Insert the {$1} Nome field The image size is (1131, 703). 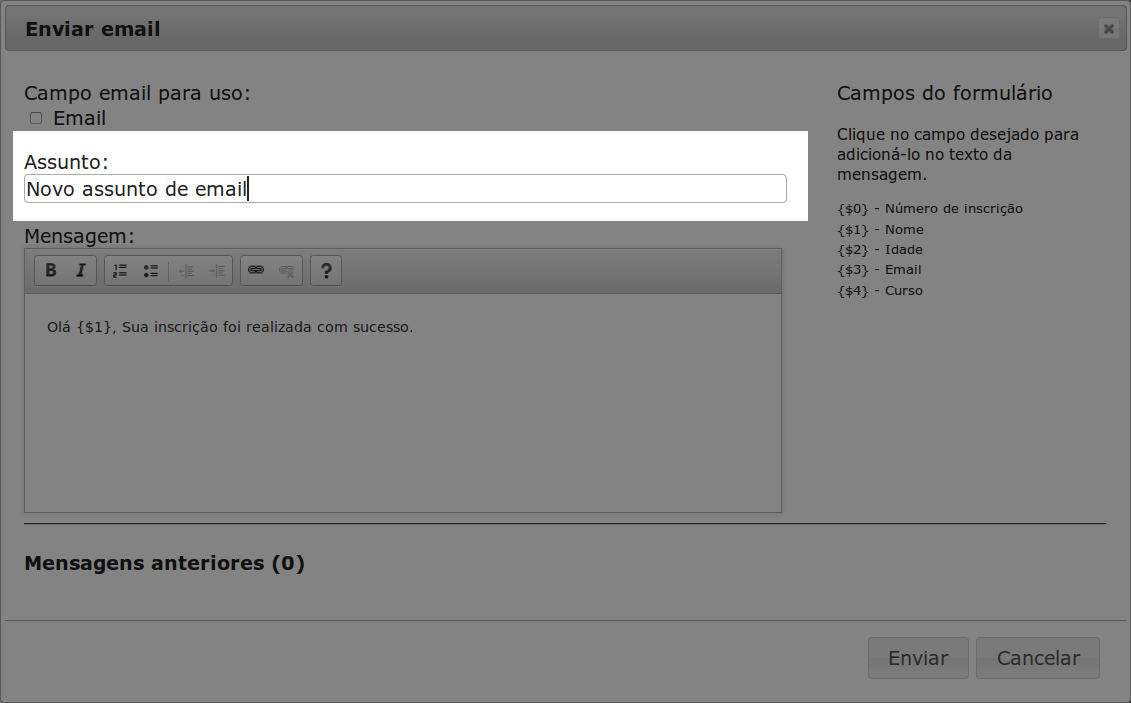point(880,230)
